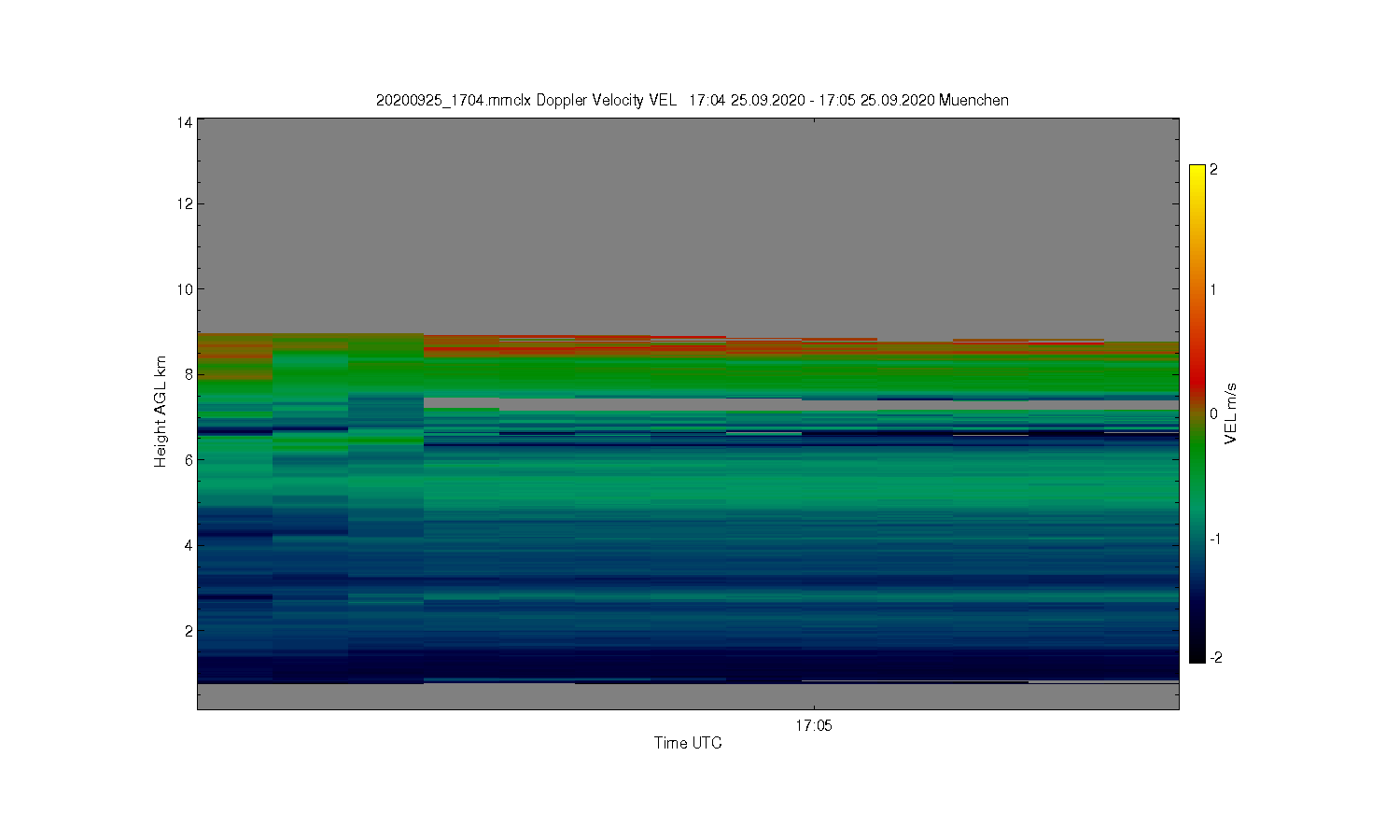Image resolution: width=1400 pixels, height=840 pixels.
Task: Click the height axis tick label 6
Action: [x=189, y=460]
